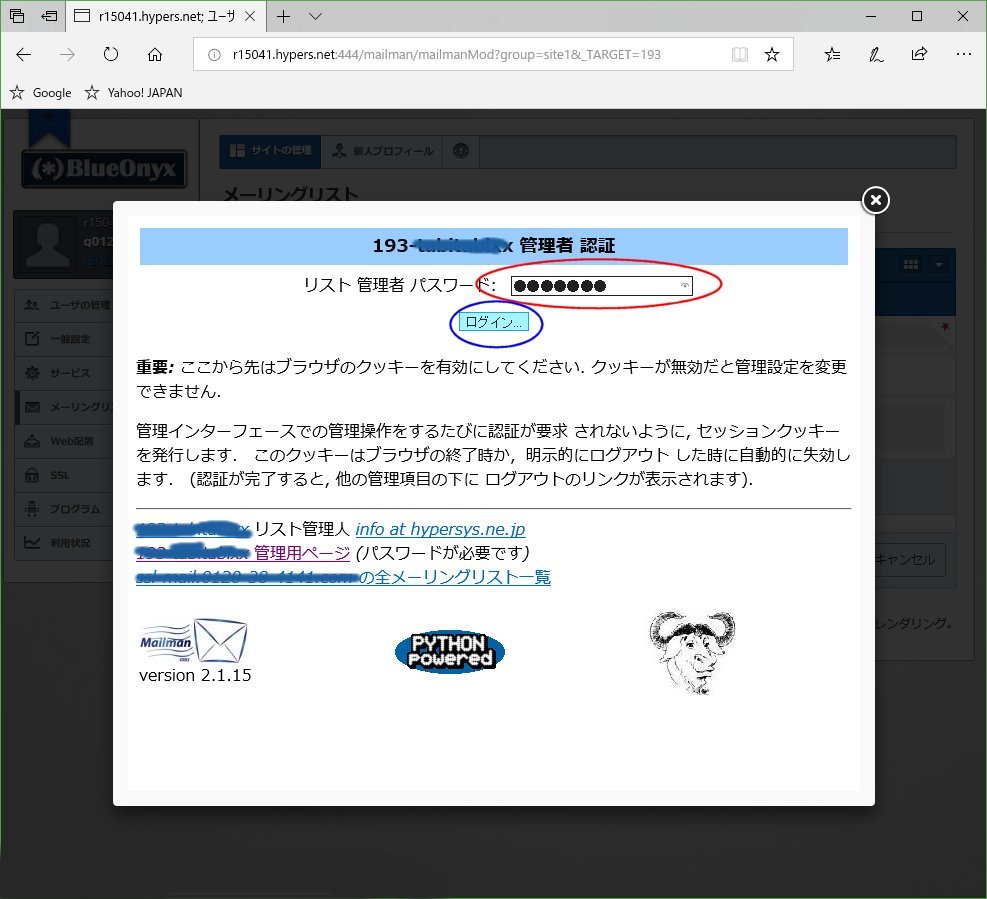
Task: Click the メーリングリスト envelope icon
Action: [x=32, y=406]
